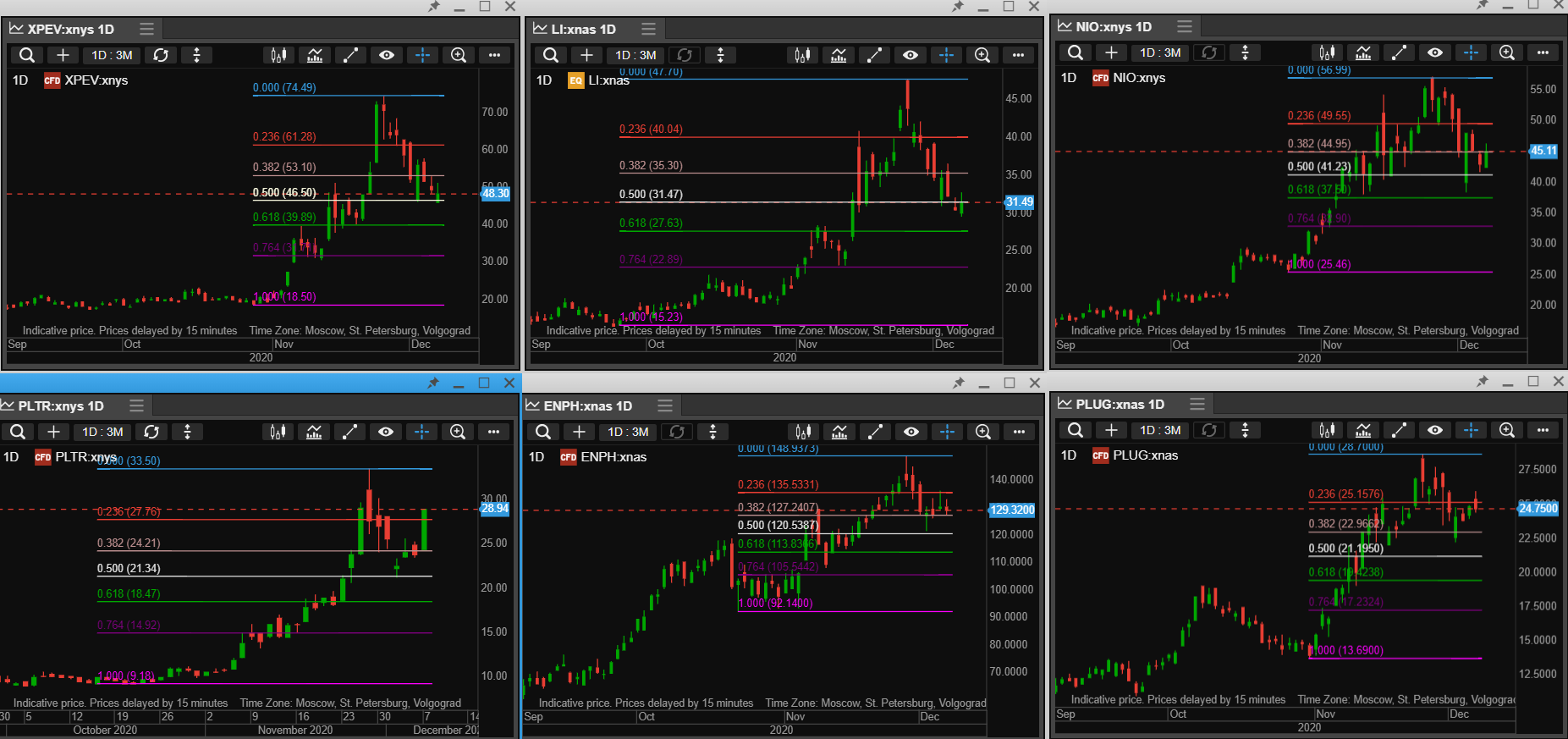Open indicators in the ENPH chart
1568x739 pixels.
point(839,432)
